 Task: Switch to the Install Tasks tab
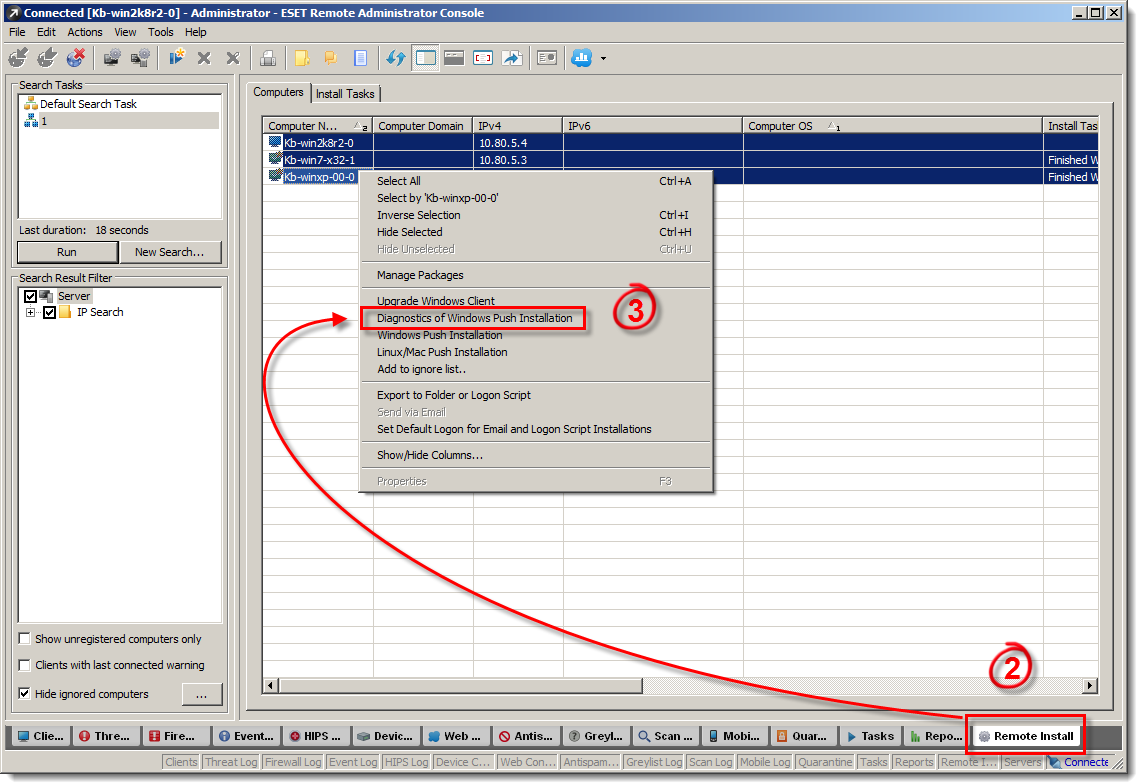345,94
